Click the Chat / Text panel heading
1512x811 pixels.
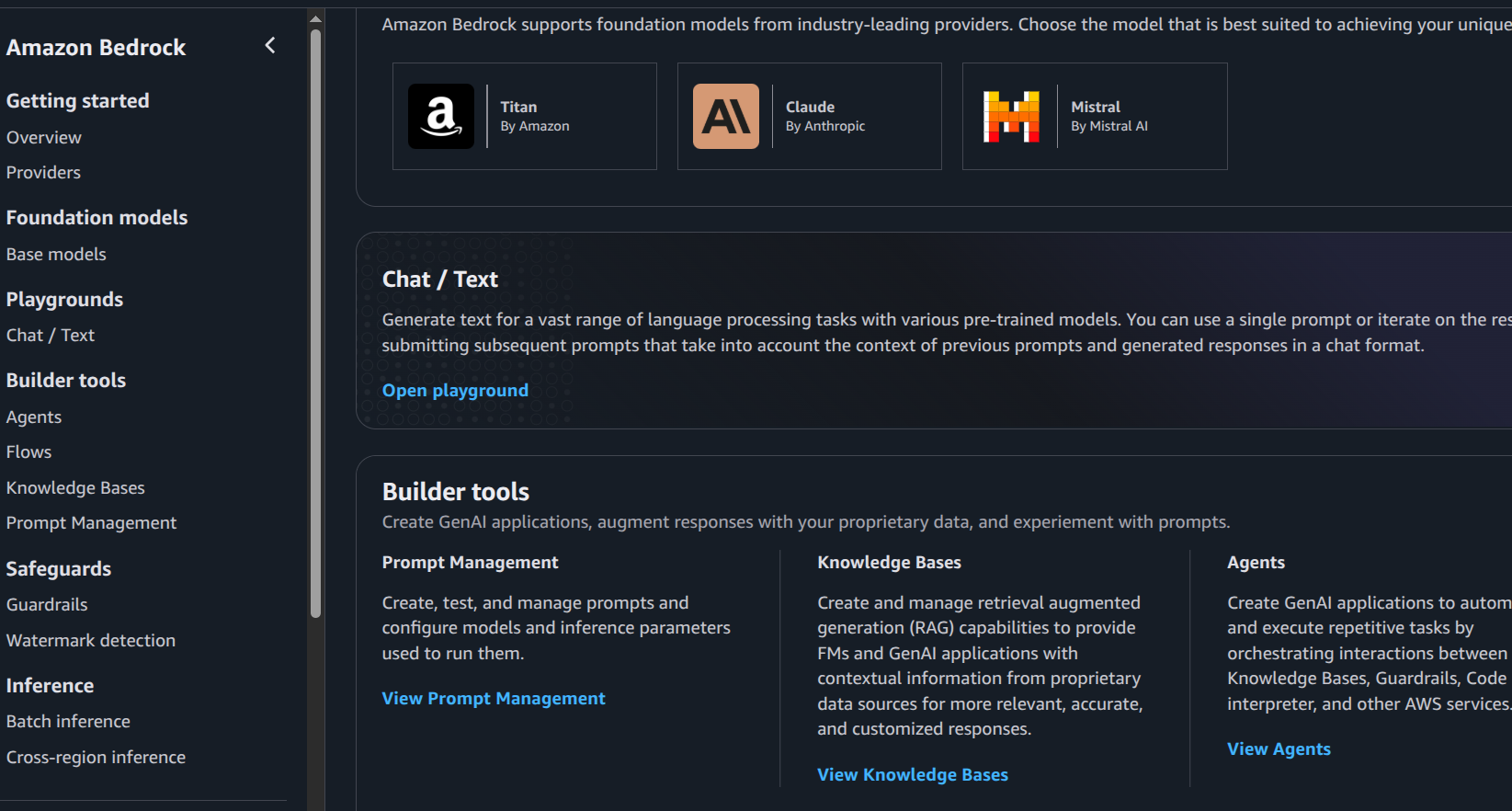[x=440, y=279]
